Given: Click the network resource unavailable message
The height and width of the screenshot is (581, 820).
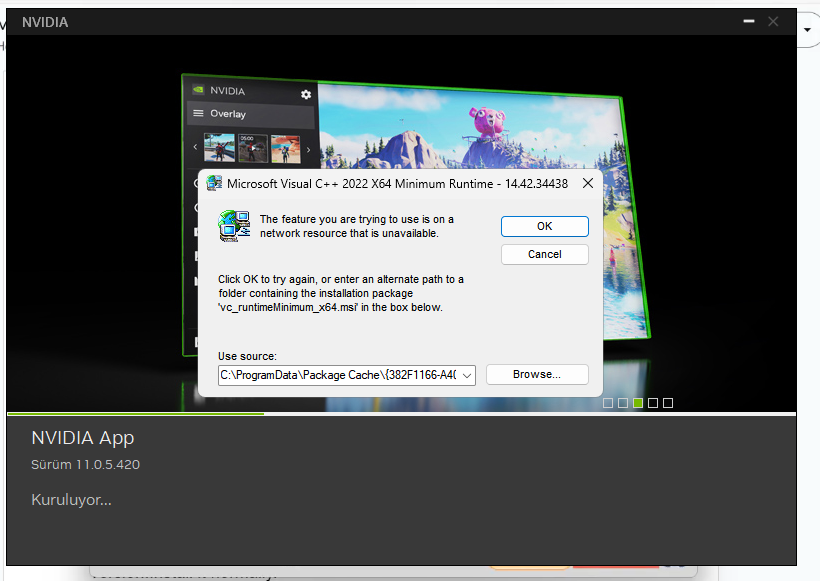Looking at the screenshot, I should point(357,226).
